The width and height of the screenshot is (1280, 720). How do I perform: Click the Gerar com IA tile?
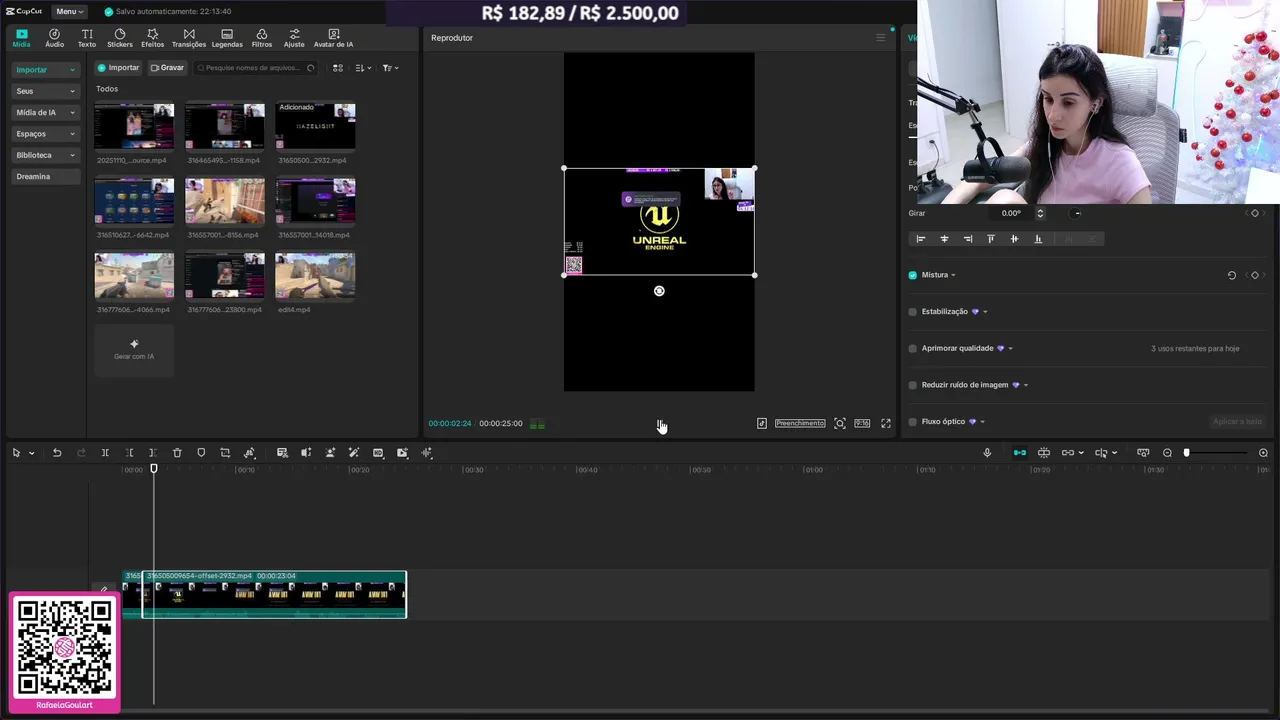coord(134,350)
